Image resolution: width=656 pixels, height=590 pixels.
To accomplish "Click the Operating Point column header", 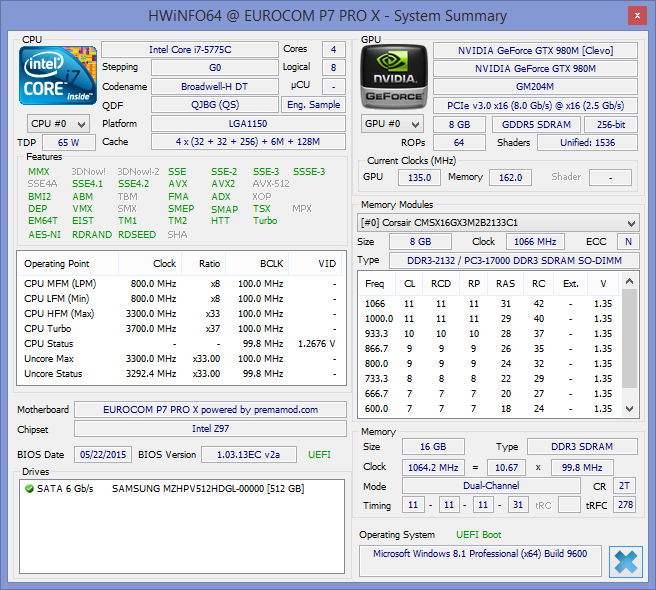I will point(68,264).
